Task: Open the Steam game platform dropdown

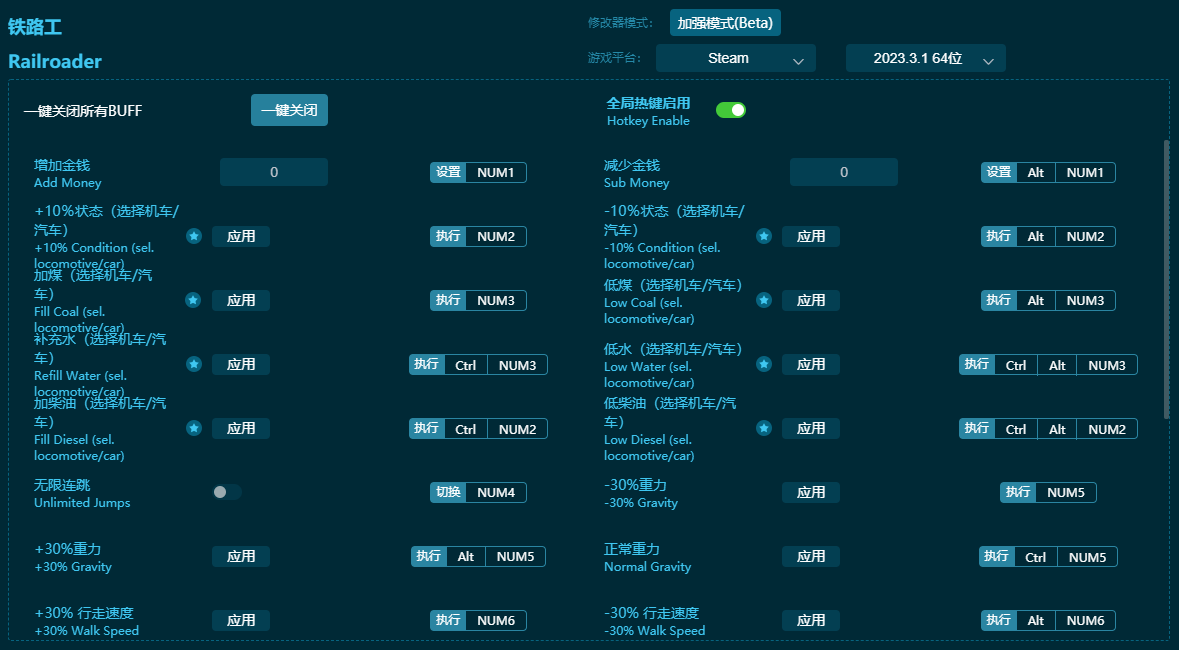Action: [x=735, y=58]
